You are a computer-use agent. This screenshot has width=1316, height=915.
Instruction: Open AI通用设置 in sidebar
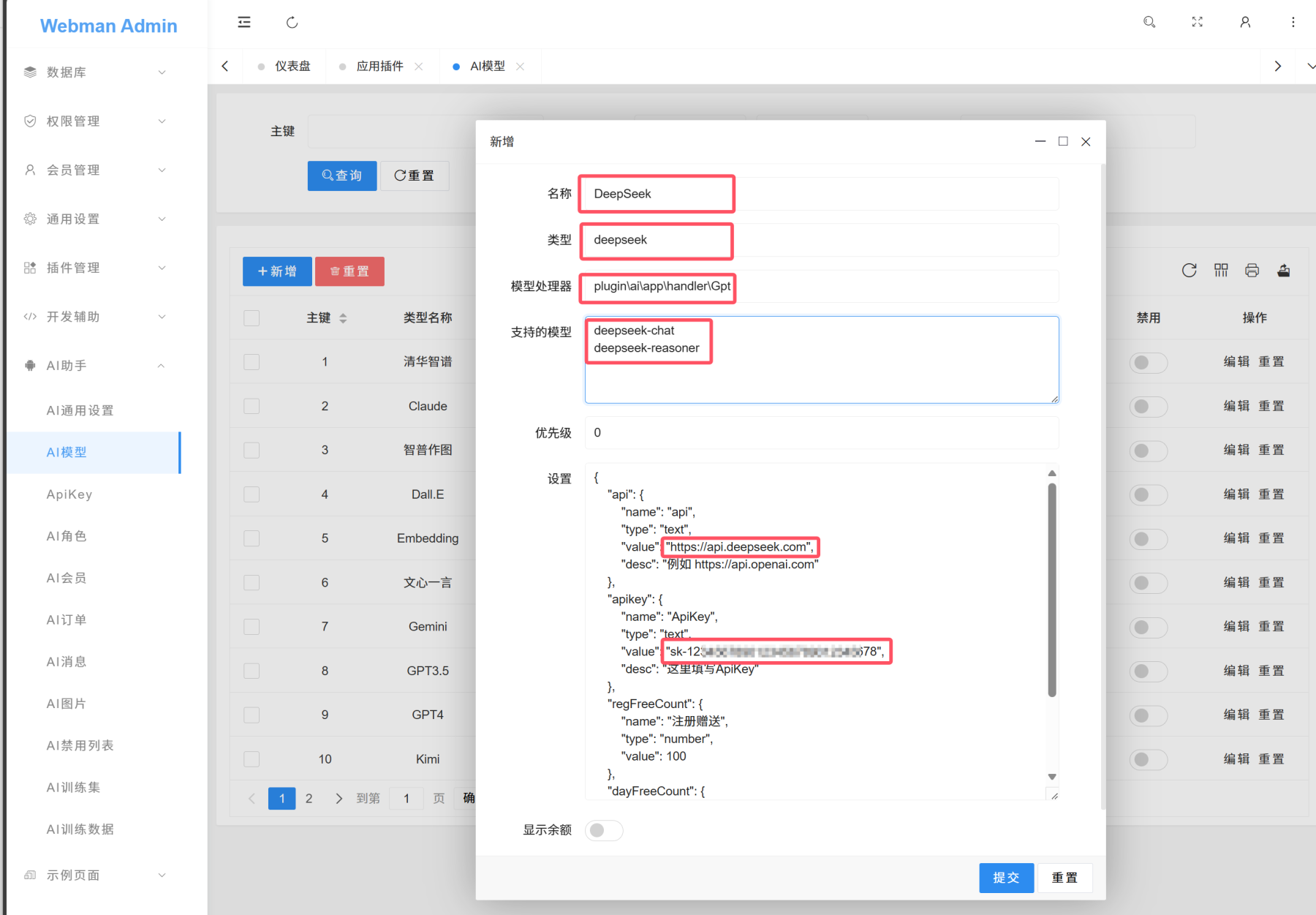[x=80, y=410]
